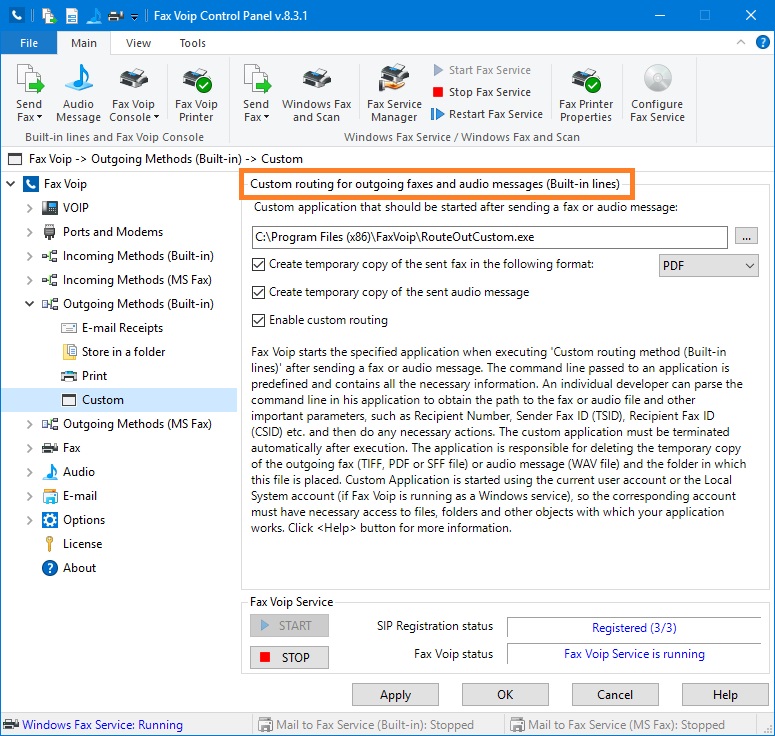The image size is (775, 736).
Task: Open Fax Service Manager
Action: (x=394, y=92)
